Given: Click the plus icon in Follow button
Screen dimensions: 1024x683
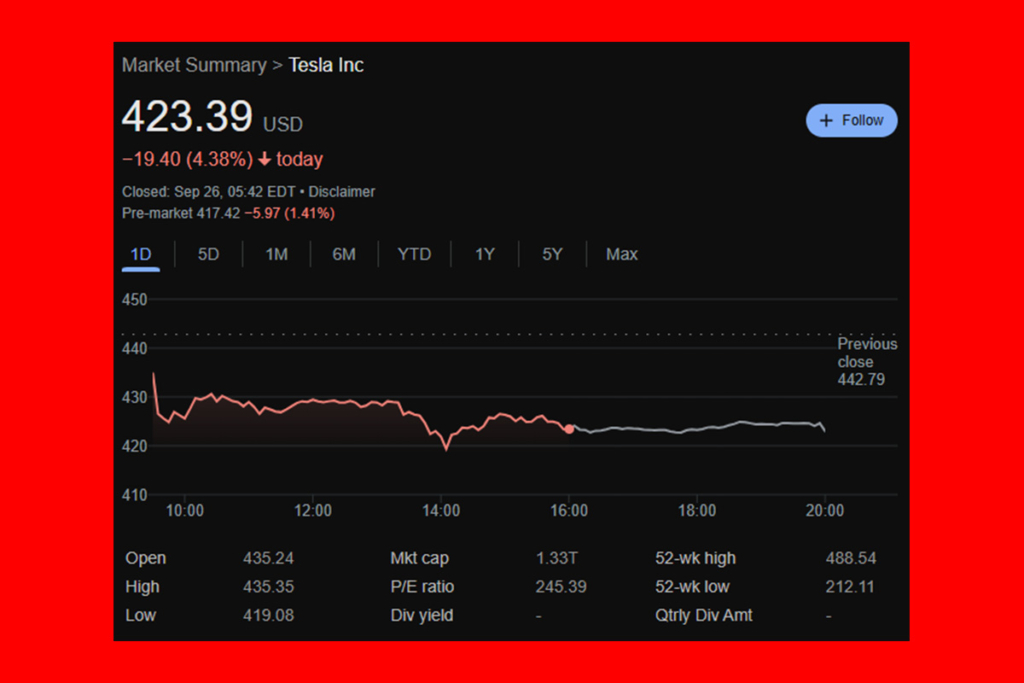Looking at the screenshot, I should [x=826, y=120].
